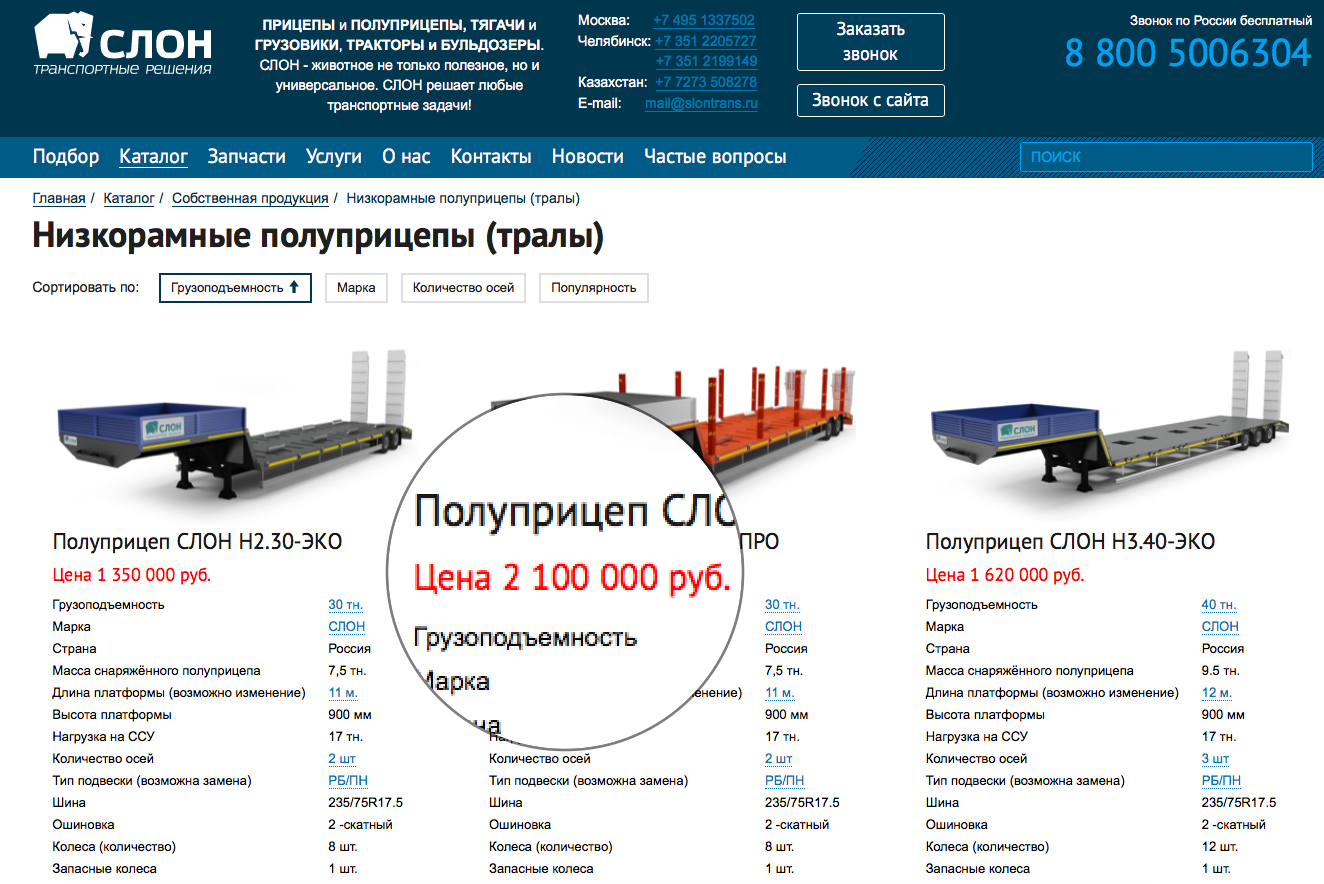Open the О нас page
Screen dimensions: 1324x884
coord(406,157)
